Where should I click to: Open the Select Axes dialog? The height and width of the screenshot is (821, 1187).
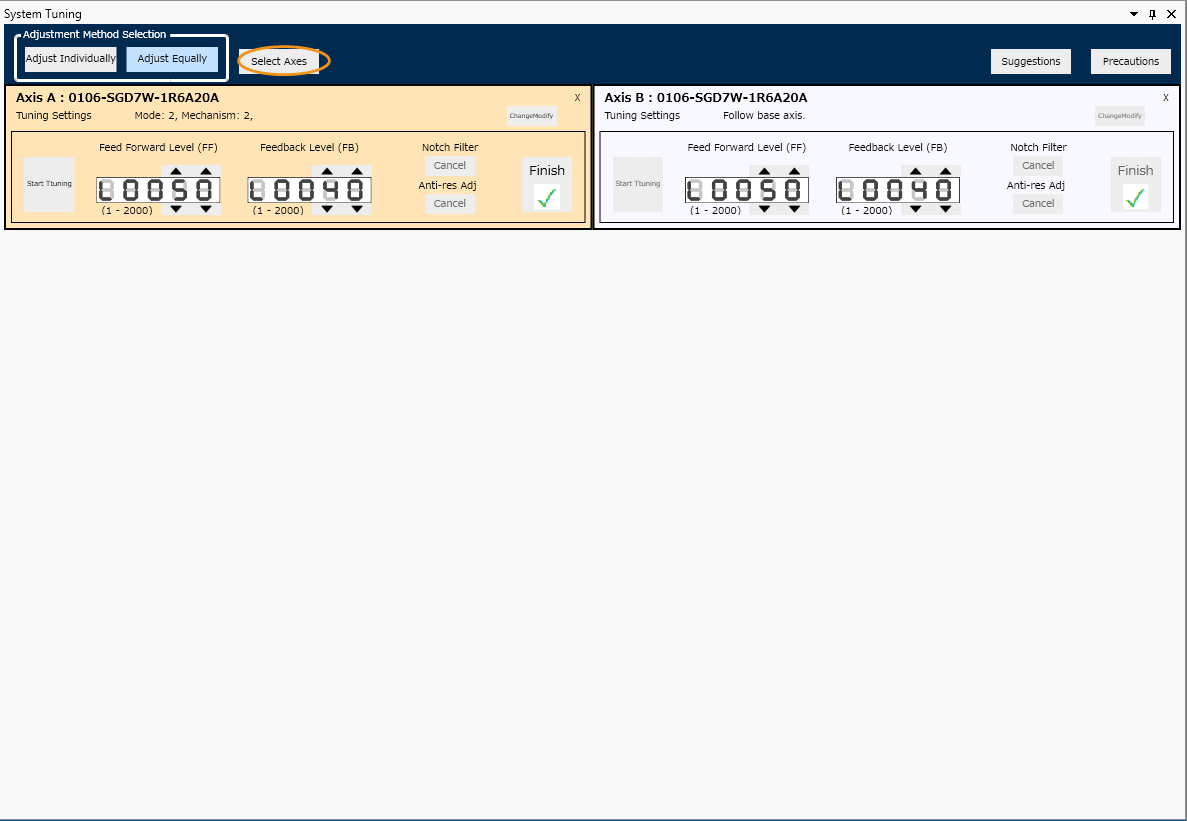pos(279,61)
